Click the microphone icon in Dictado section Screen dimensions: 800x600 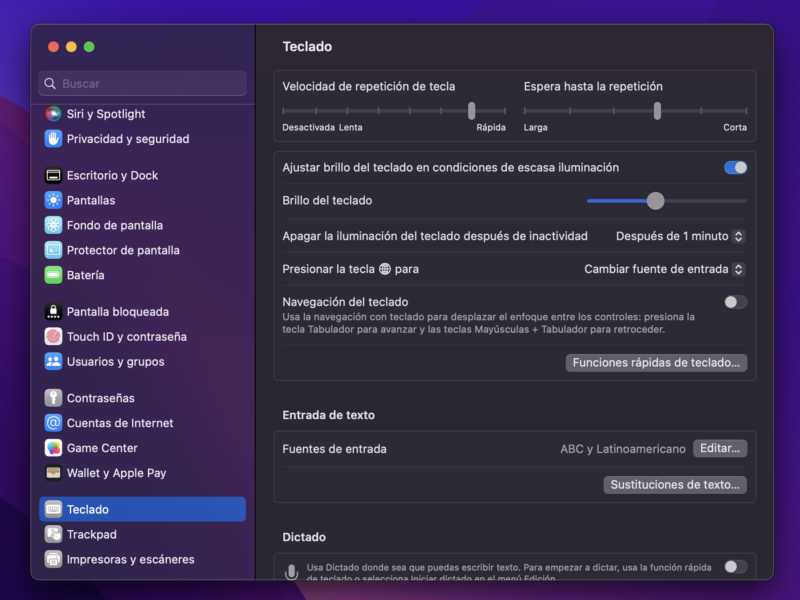pos(290,571)
